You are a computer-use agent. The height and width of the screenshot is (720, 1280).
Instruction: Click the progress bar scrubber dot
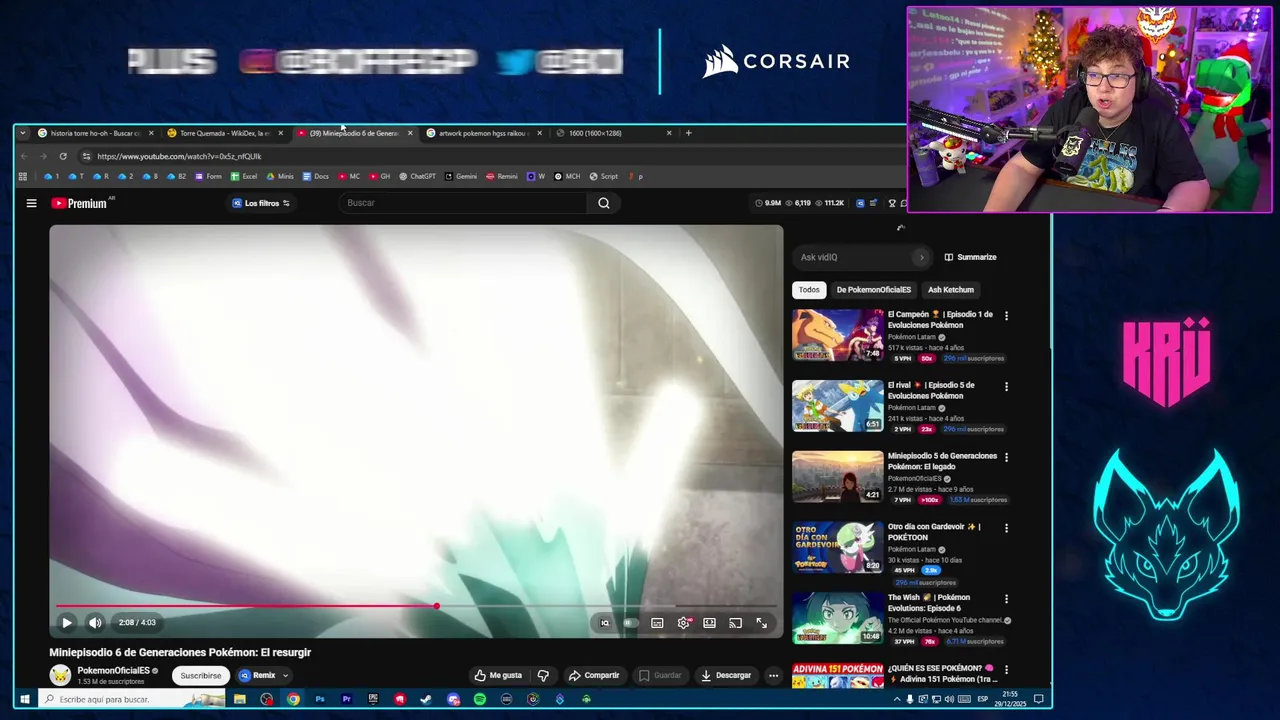(x=437, y=606)
